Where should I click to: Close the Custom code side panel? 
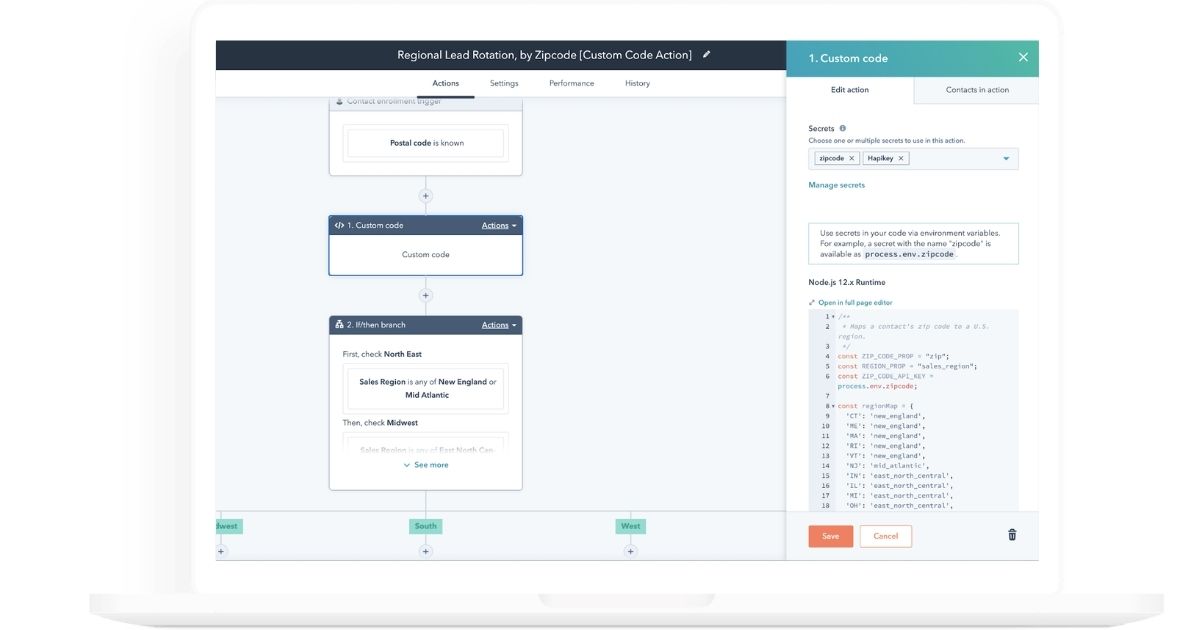1022,58
